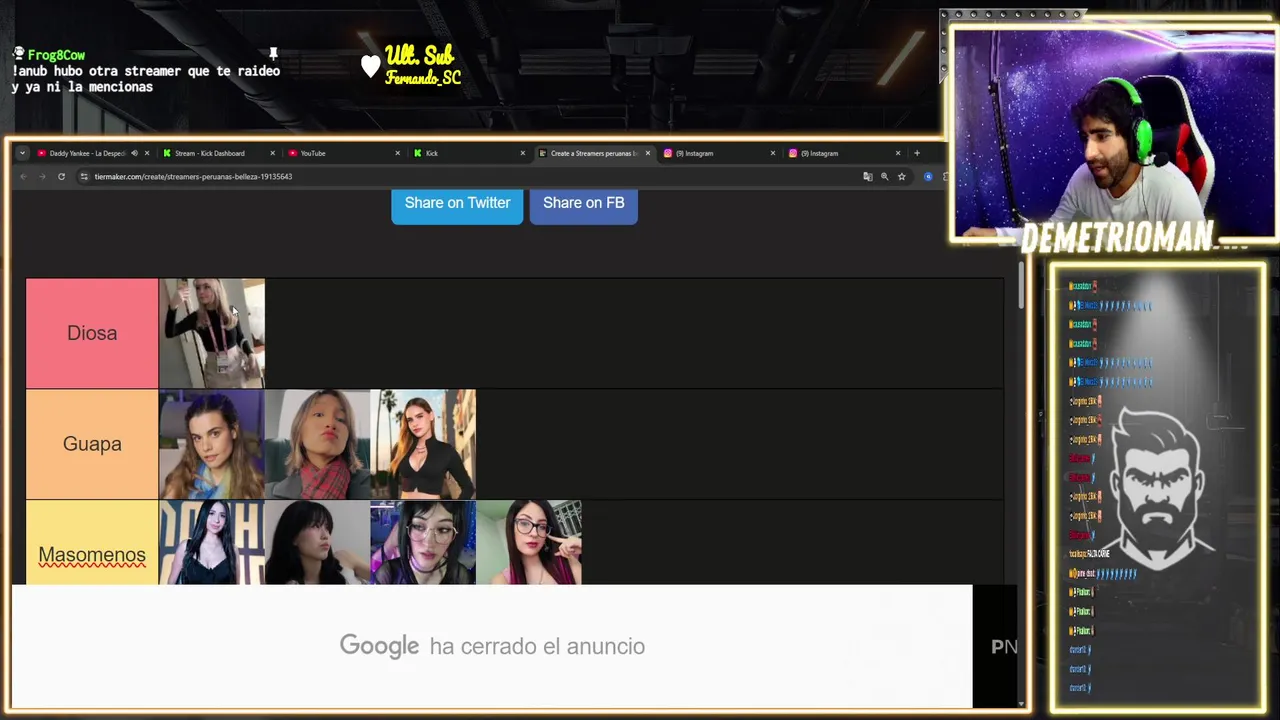
Task: Click the DEMETRIOMAN name banner
Action: click(1118, 237)
